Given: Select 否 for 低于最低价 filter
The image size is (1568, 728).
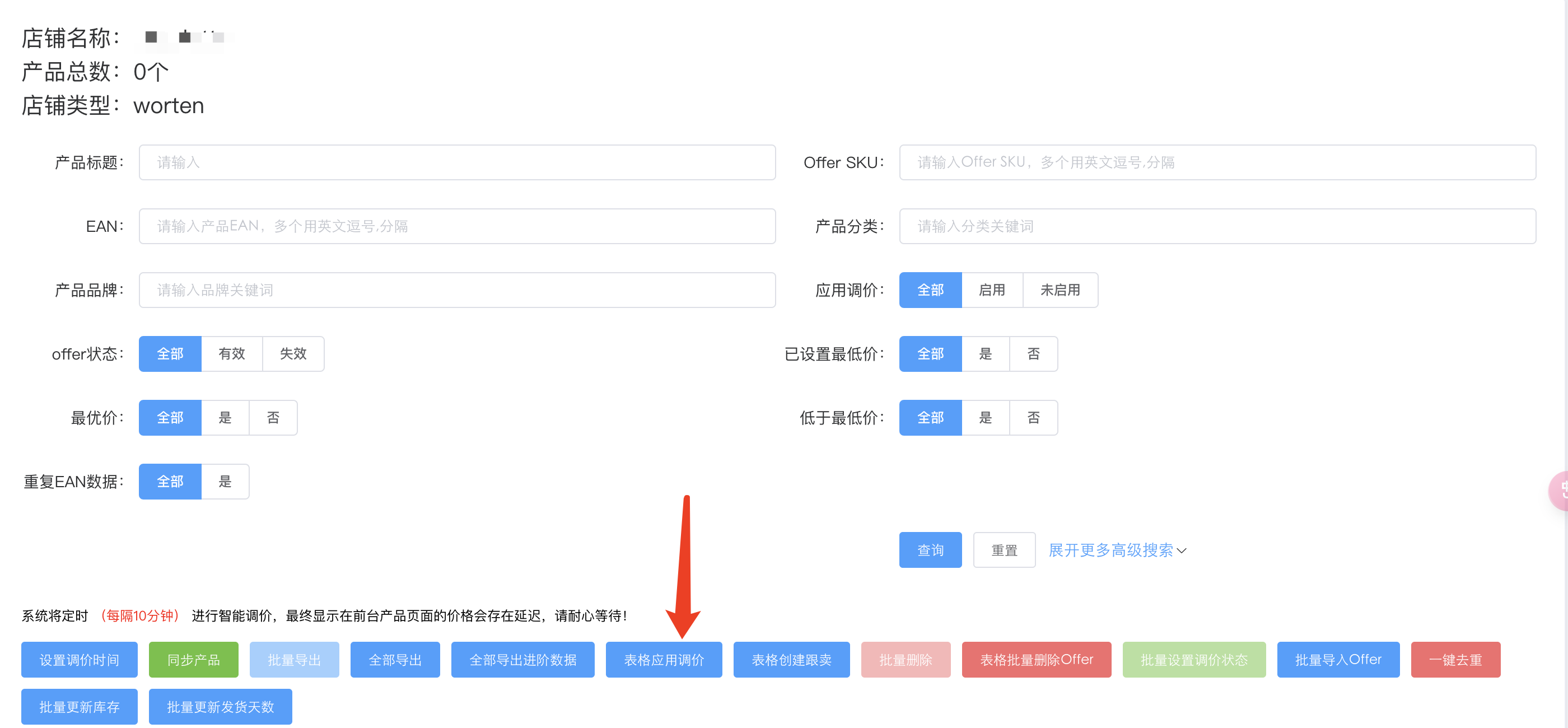Looking at the screenshot, I should pyautogui.click(x=1034, y=418).
